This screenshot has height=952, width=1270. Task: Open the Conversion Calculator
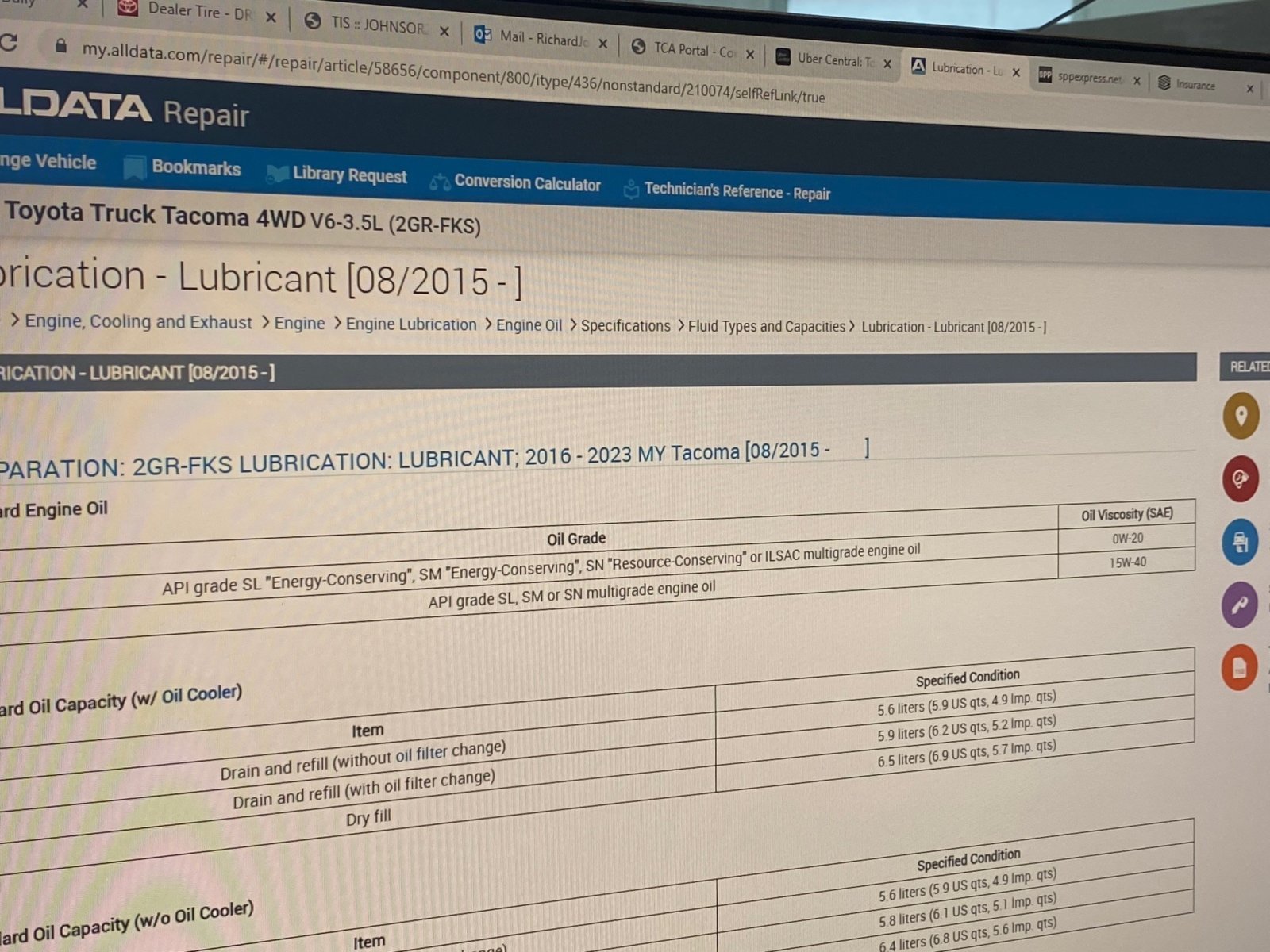point(527,182)
